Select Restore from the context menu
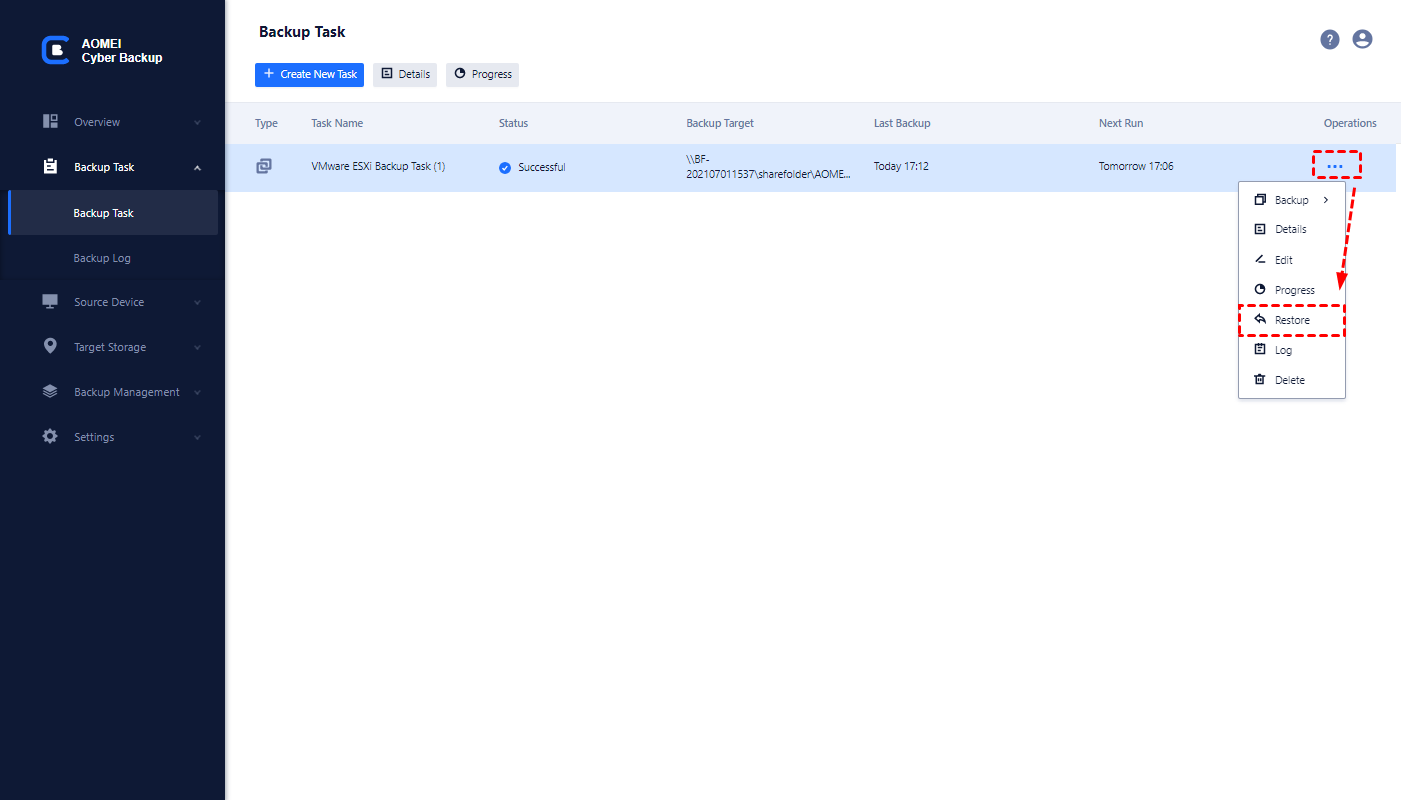This screenshot has height=800, width=1401. pyautogui.click(x=1291, y=320)
